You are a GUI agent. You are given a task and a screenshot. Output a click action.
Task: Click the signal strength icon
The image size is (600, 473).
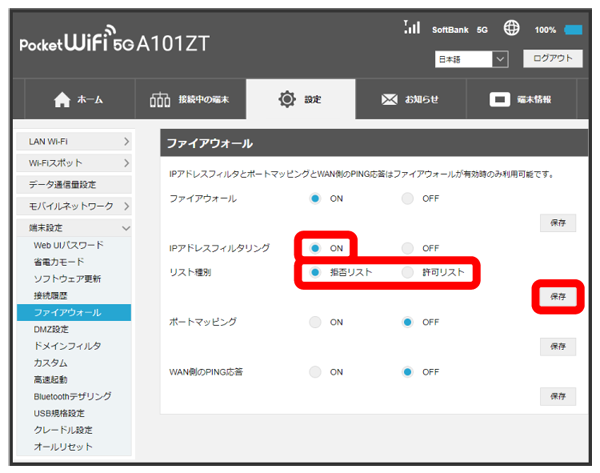411,29
